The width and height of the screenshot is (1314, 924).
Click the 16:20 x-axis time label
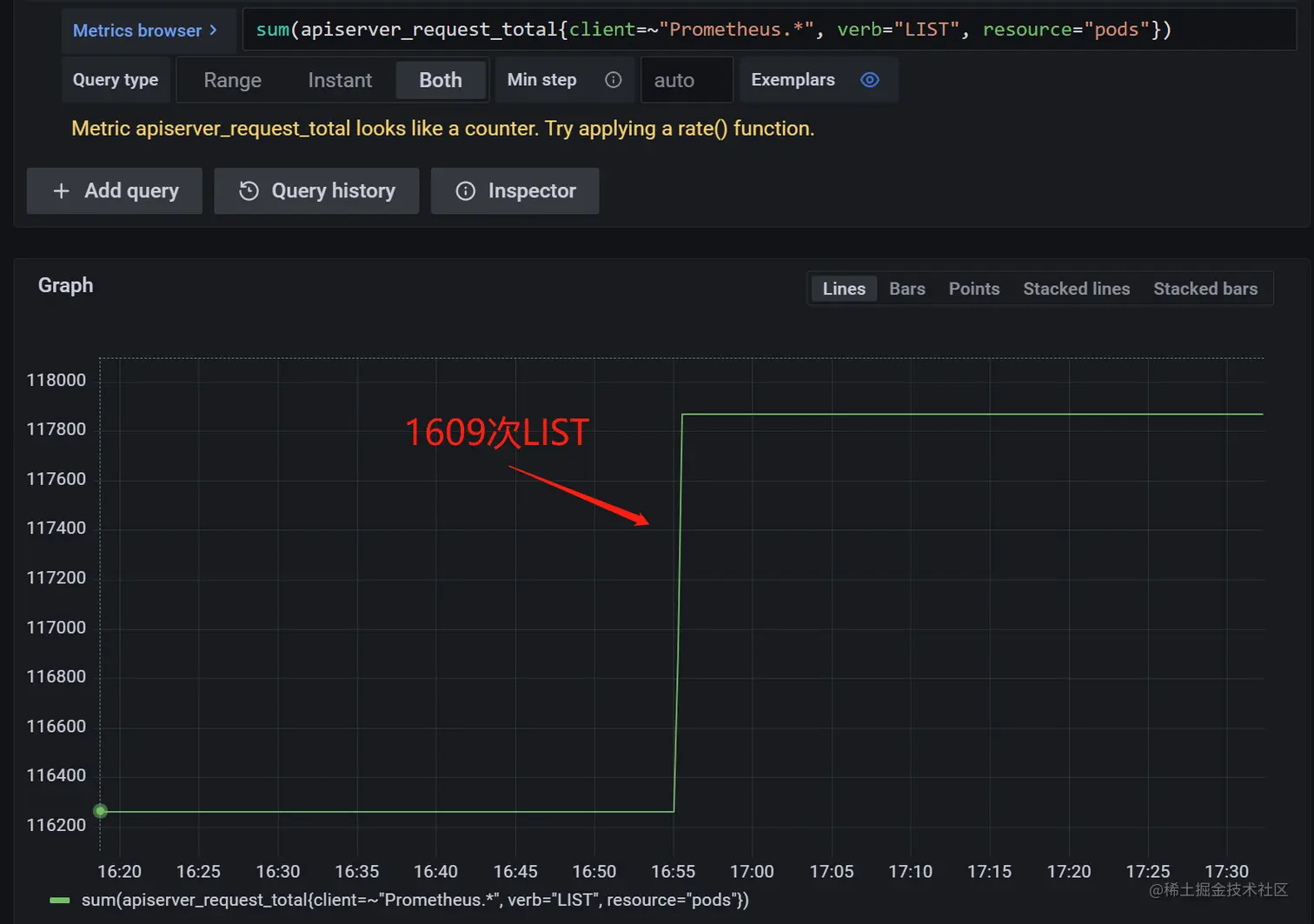119,872
